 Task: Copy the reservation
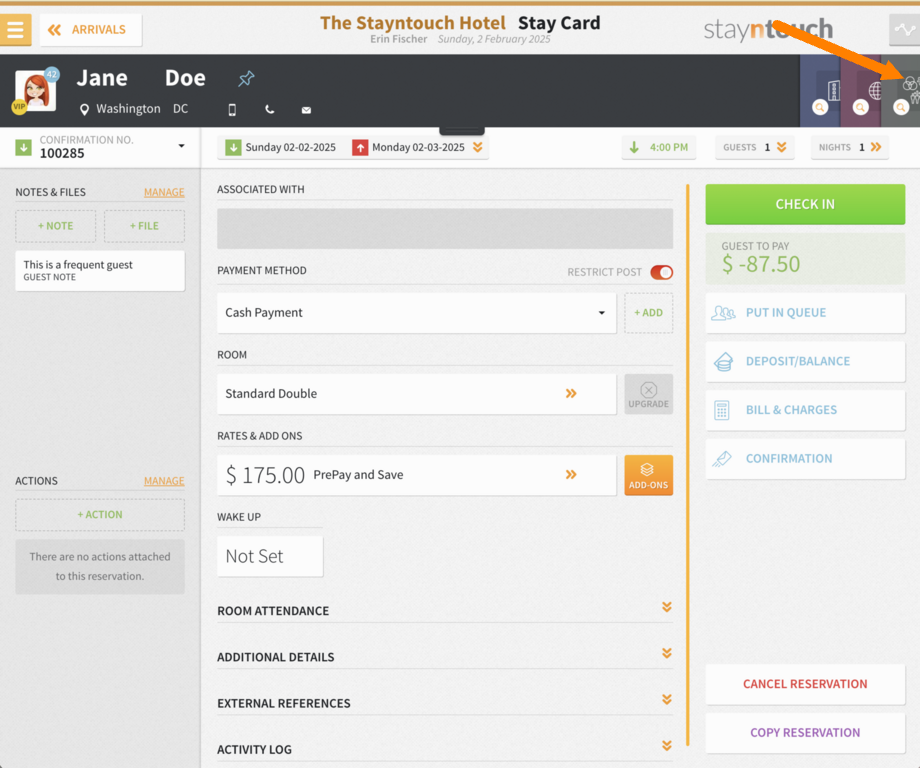805,733
